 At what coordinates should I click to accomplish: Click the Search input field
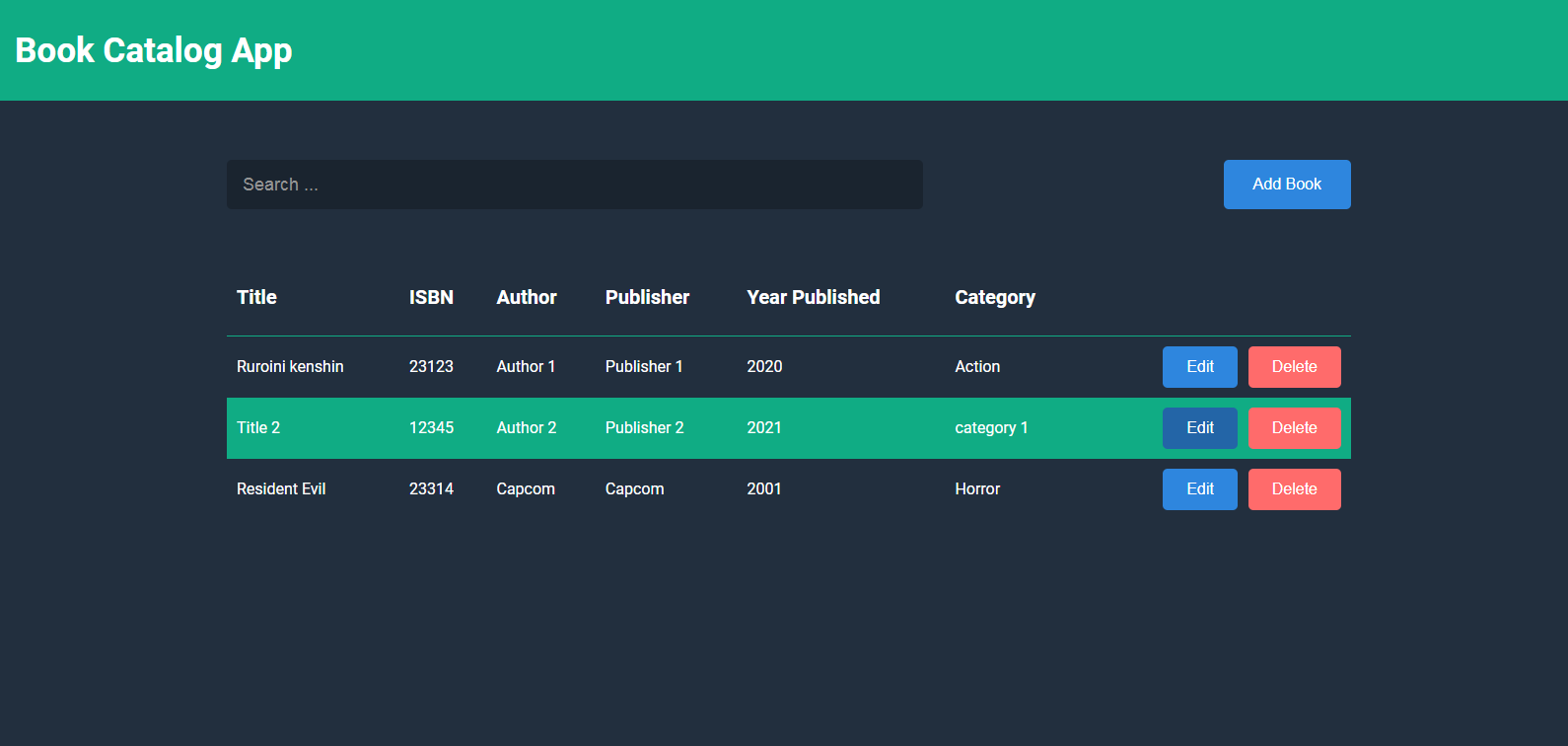(x=574, y=185)
